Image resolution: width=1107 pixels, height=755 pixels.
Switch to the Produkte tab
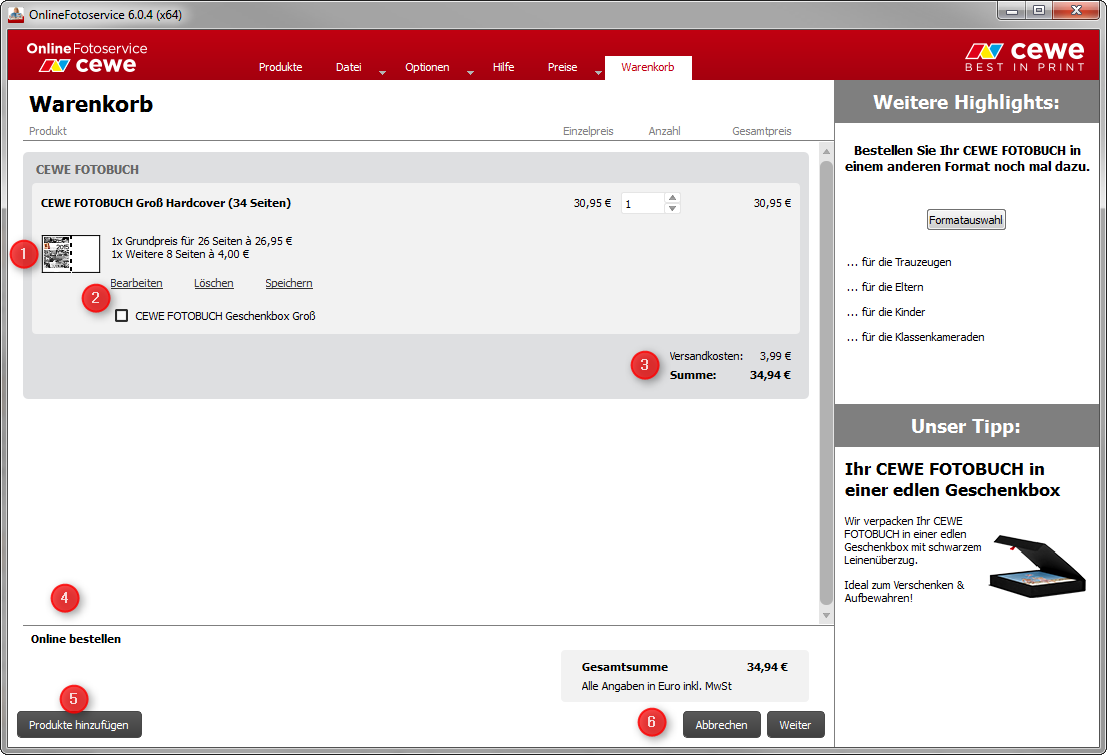280,67
